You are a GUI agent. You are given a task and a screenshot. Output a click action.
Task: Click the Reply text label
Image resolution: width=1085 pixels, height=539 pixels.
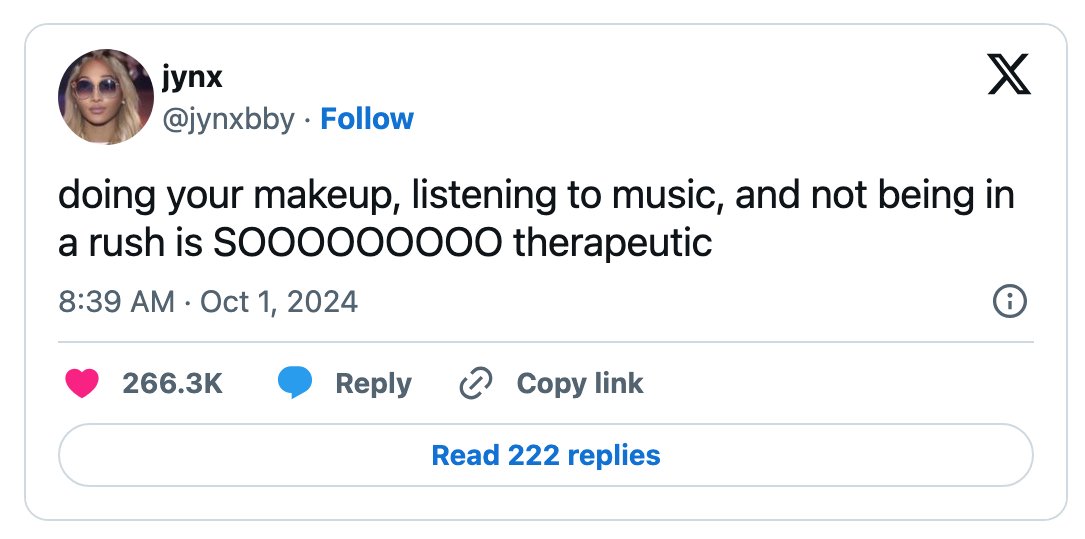coord(373,384)
